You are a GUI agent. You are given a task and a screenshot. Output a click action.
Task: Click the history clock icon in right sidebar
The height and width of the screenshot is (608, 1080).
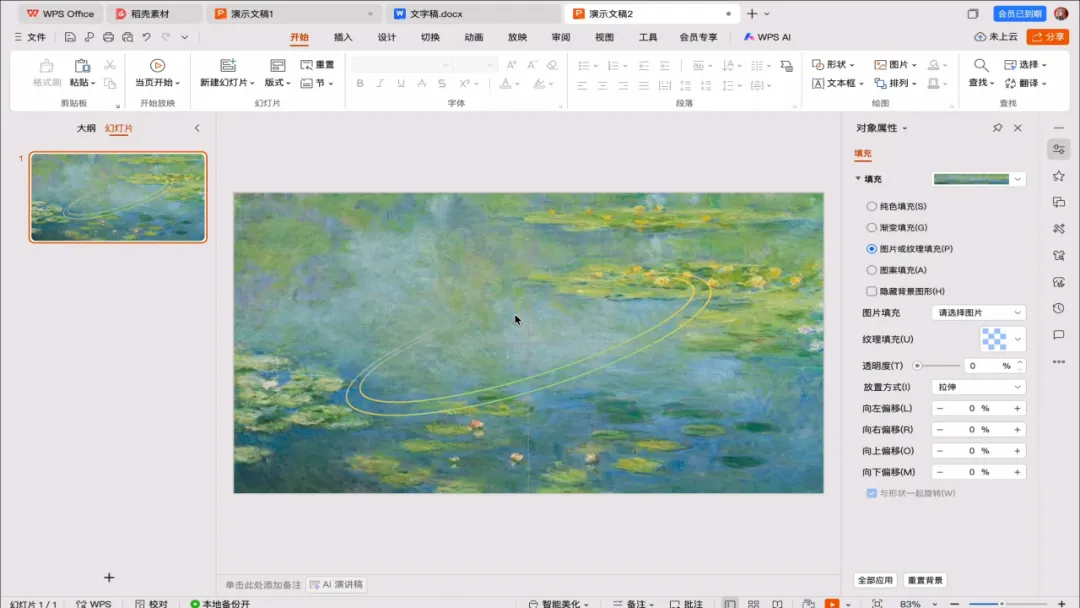pyautogui.click(x=1059, y=308)
